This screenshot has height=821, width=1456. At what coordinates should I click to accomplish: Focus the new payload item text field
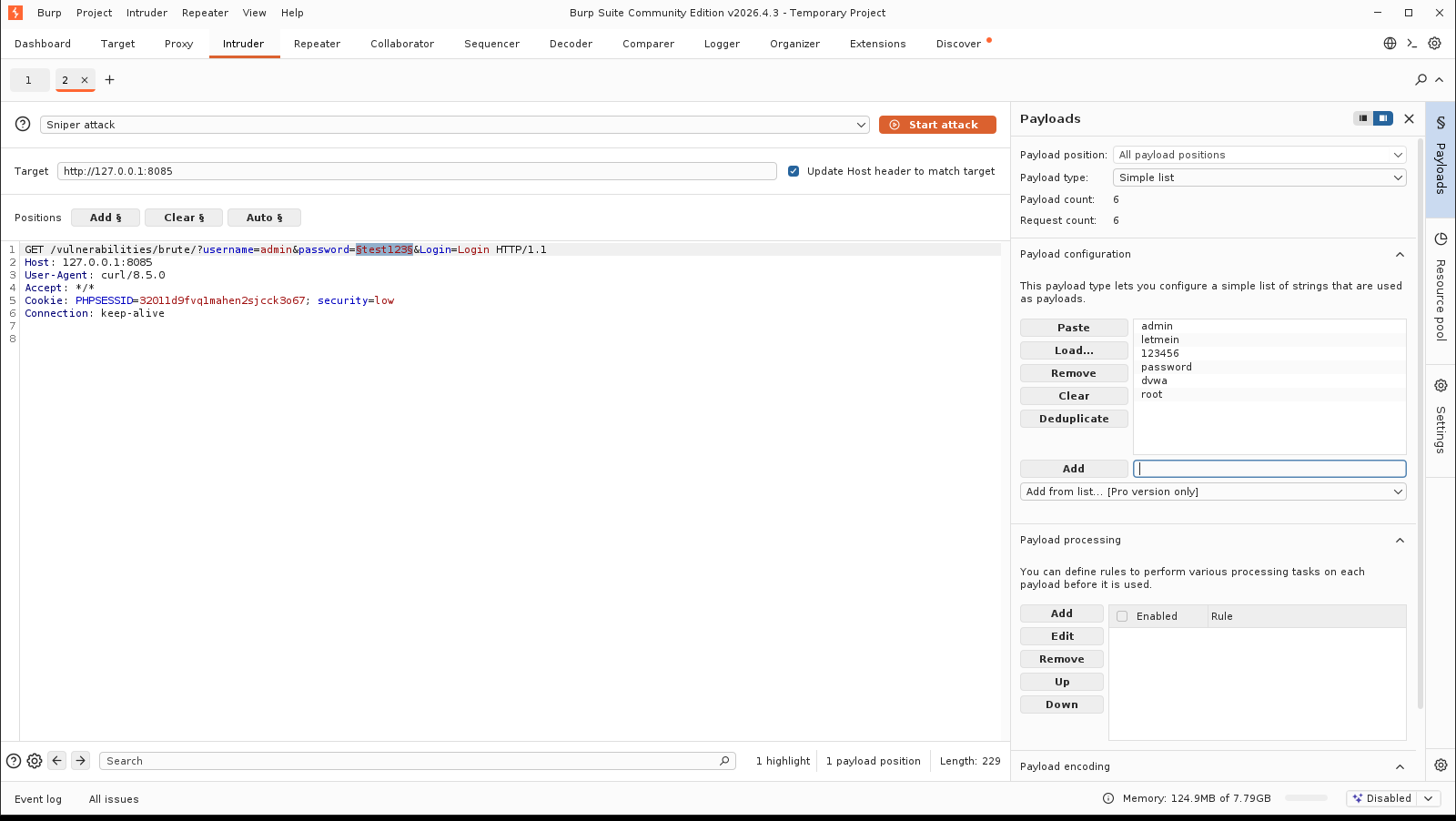click(1269, 469)
